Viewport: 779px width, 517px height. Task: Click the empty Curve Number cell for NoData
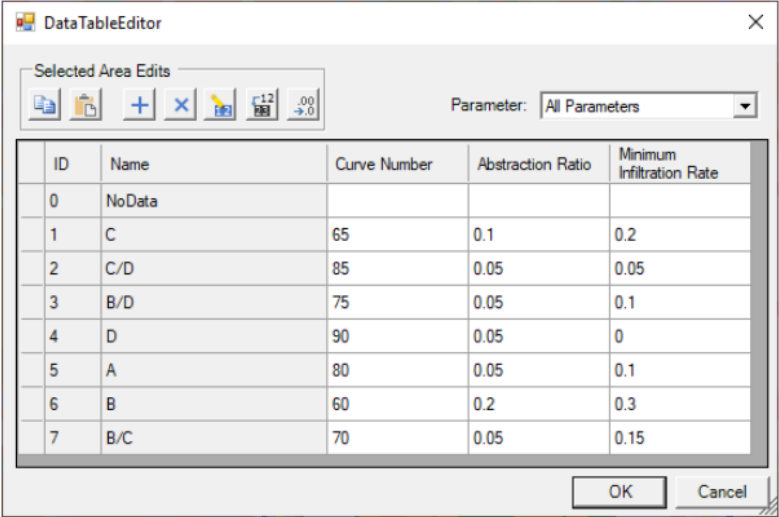pos(397,201)
